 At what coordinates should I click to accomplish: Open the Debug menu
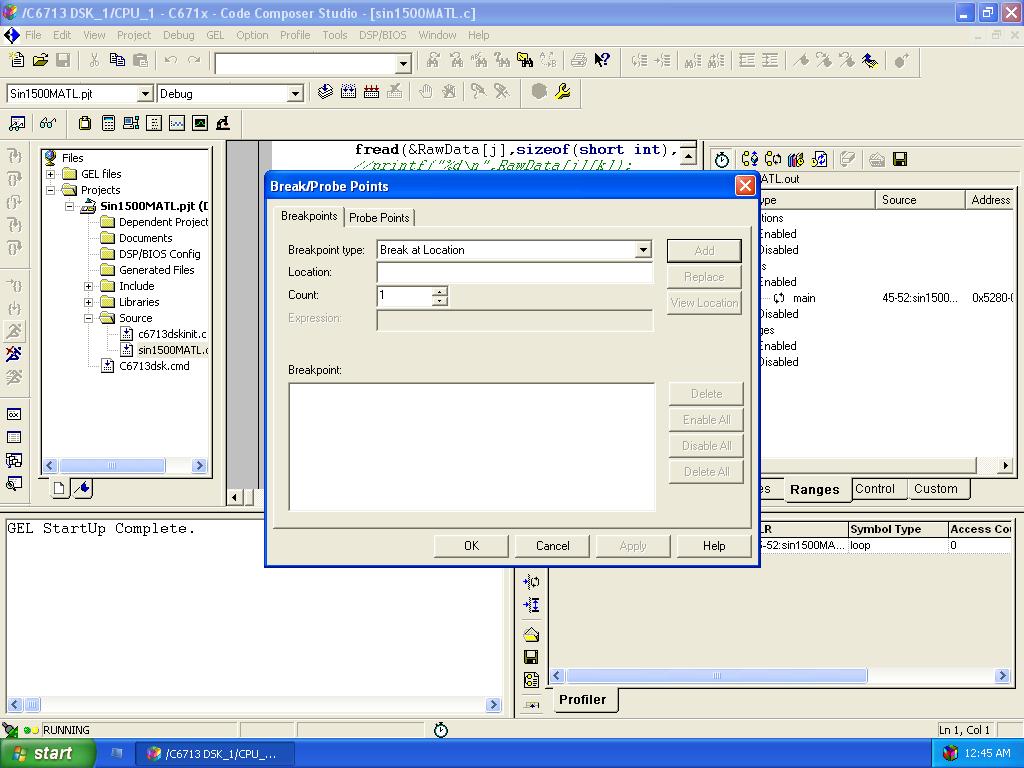coord(178,35)
